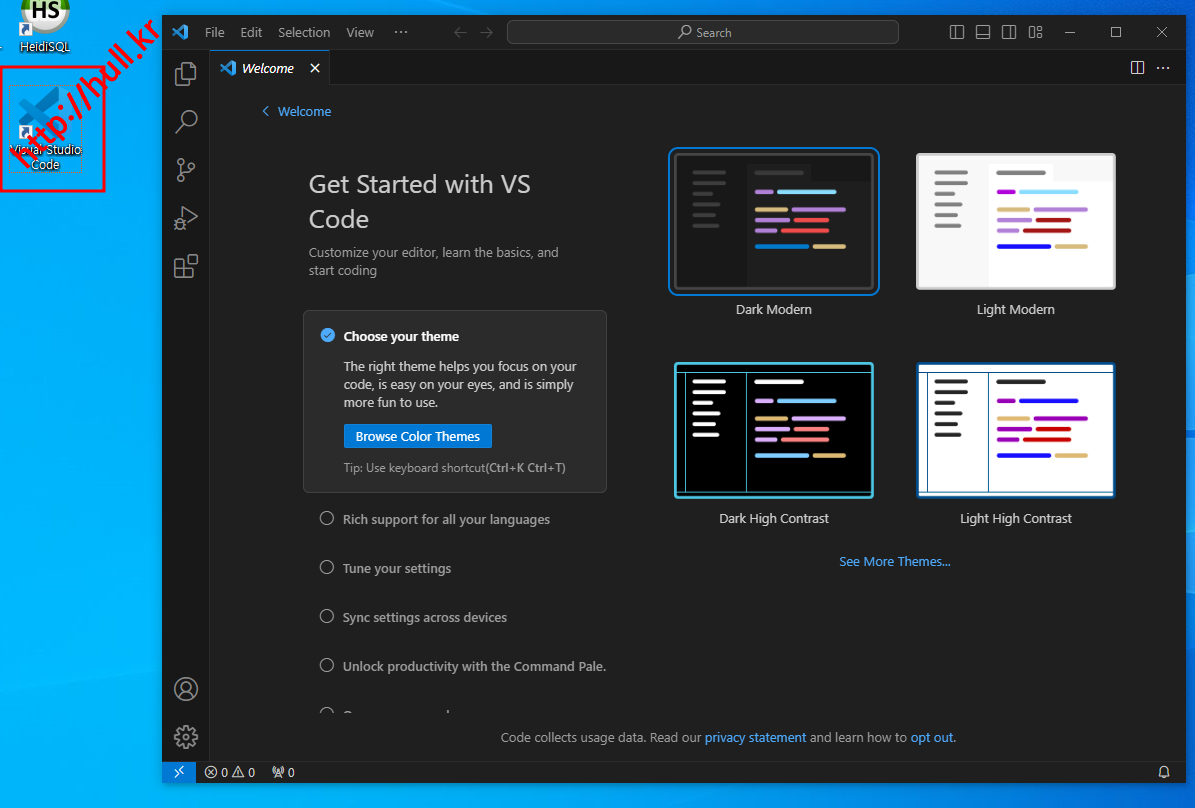
Task: Click the split editor right icon
Action: (x=1137, y=68)
